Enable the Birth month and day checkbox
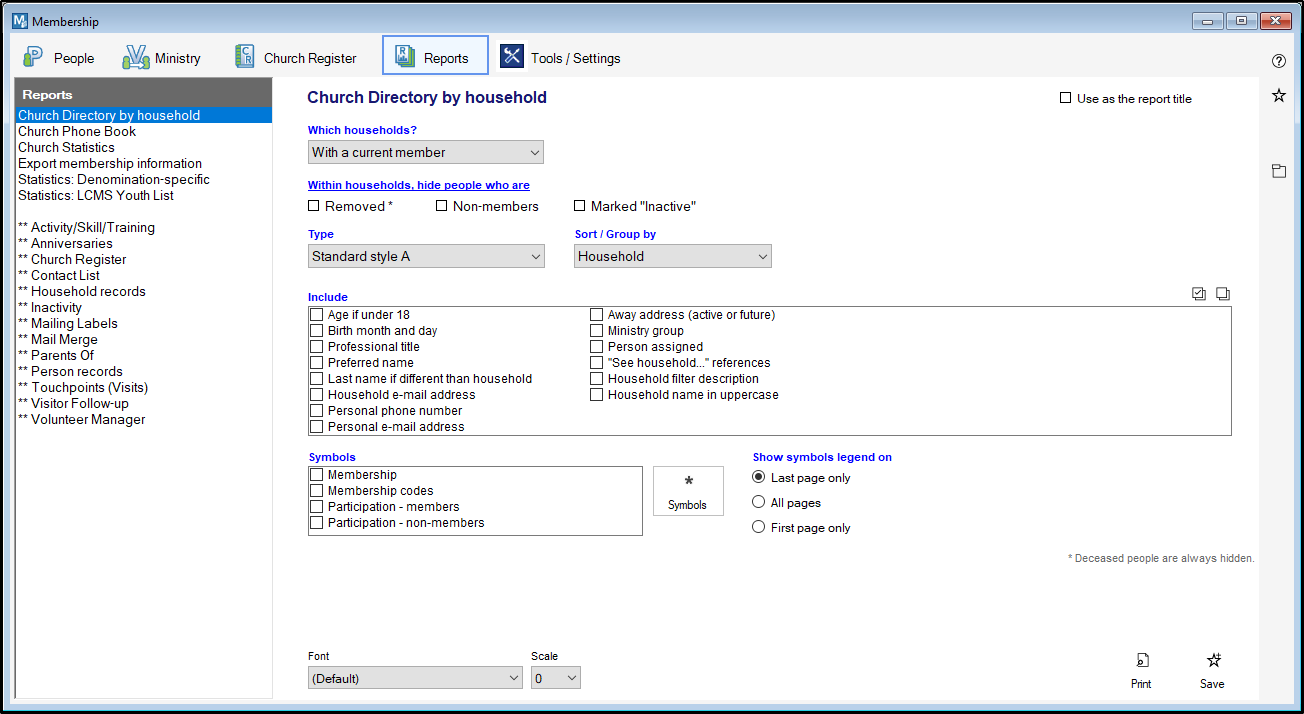The image size is (1304, 714). coord(317,331)
